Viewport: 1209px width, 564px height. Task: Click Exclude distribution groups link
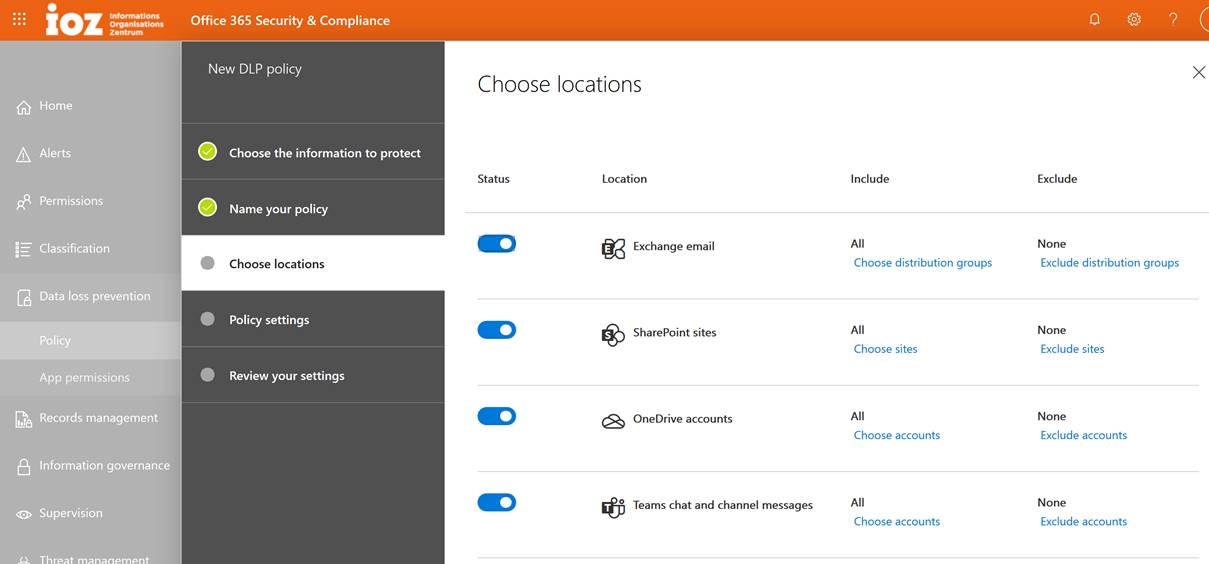point(1110,263)
